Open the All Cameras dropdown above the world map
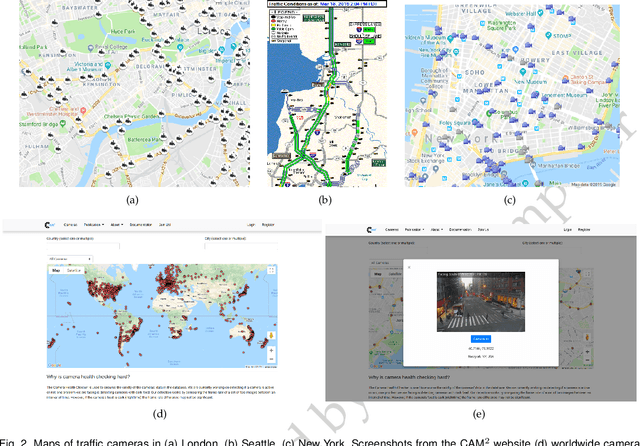 tap(70, 259)
